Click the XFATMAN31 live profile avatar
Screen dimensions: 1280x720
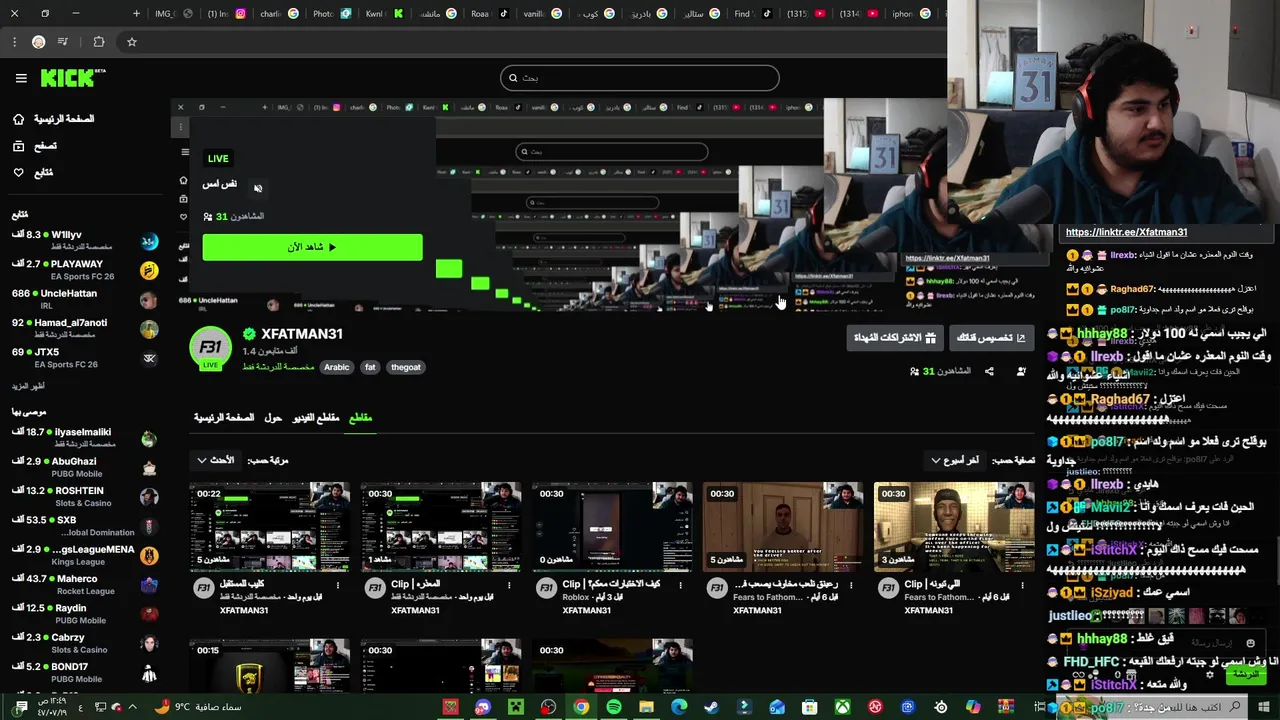pos(210,348)
